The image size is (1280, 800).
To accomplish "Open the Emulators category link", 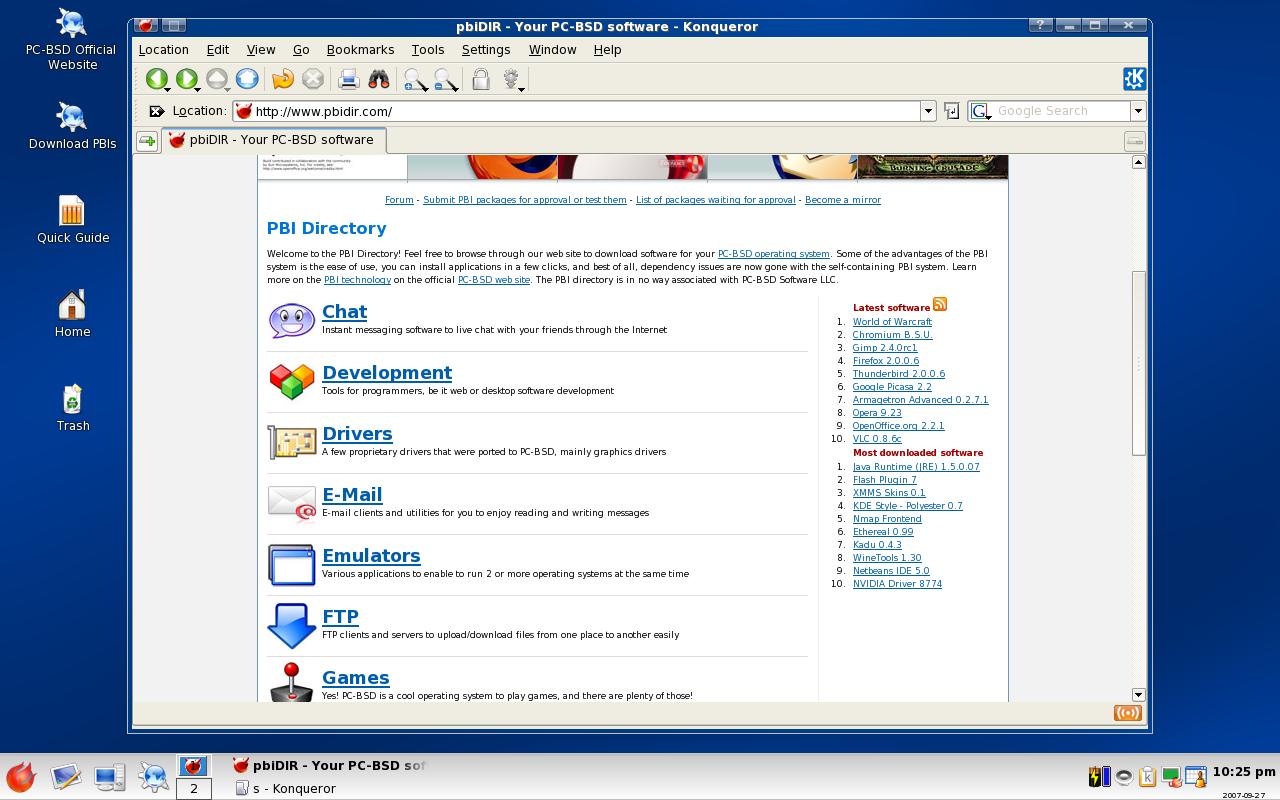I will tap(371, 556).
